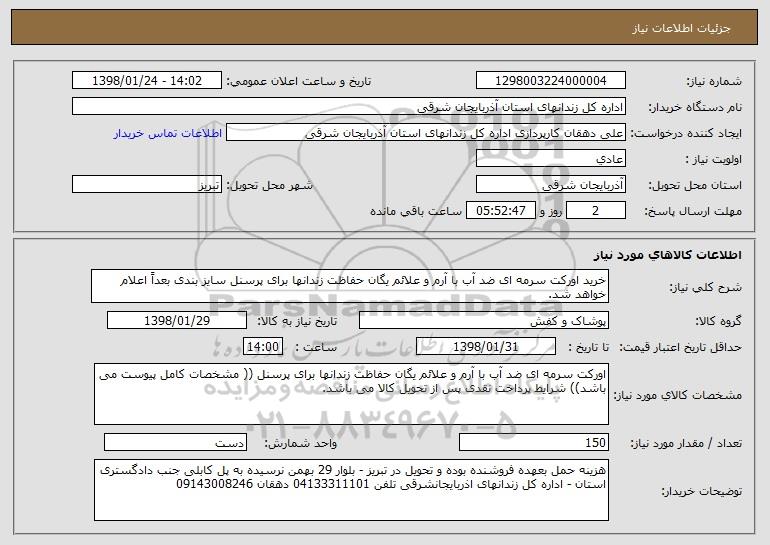Select the شهر محل تحویل label
This screenshot has height=545, width=770.
(270, 185)
